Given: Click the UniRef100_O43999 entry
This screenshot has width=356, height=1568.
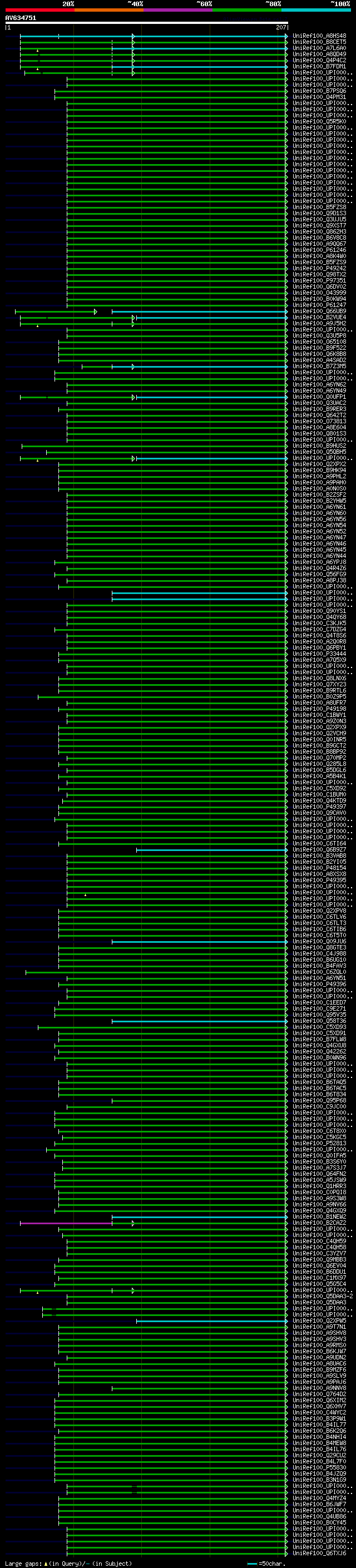Looking at the screenshot, I should pos(319,293).
